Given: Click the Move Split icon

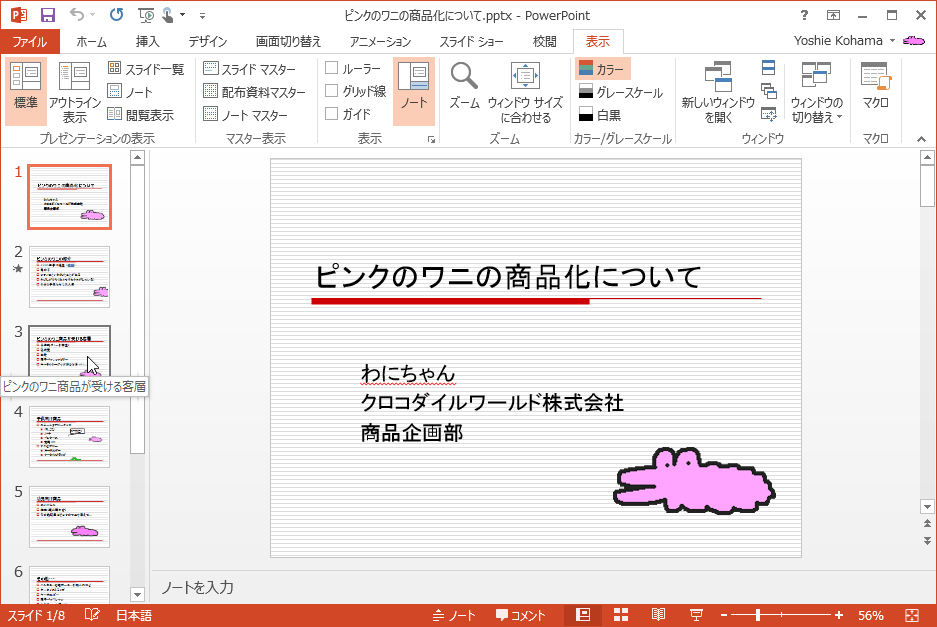Looking at the screenshot, I should (x=769, y=114).
